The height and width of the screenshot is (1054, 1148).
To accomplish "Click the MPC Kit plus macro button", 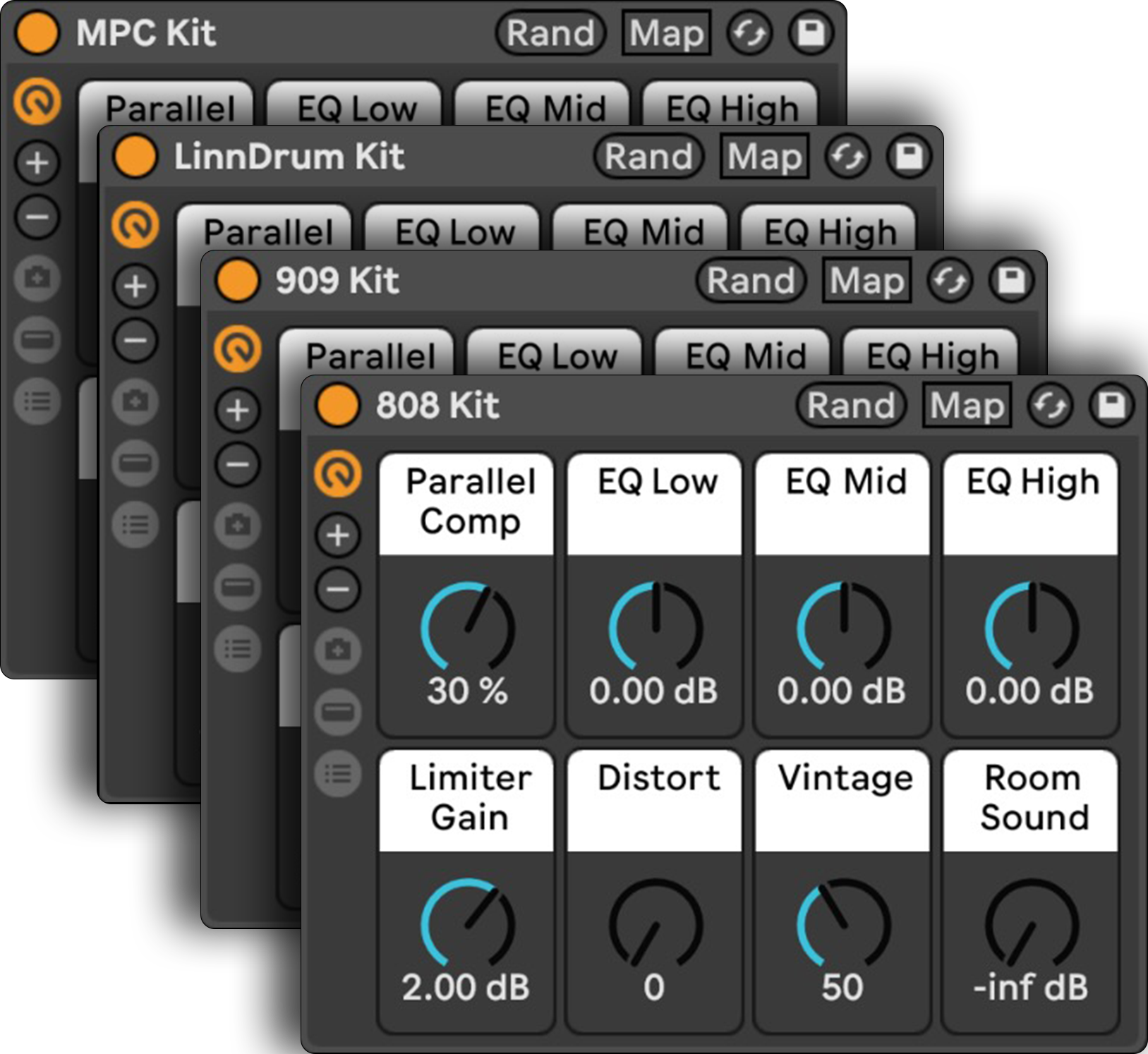I will point(37,163).
